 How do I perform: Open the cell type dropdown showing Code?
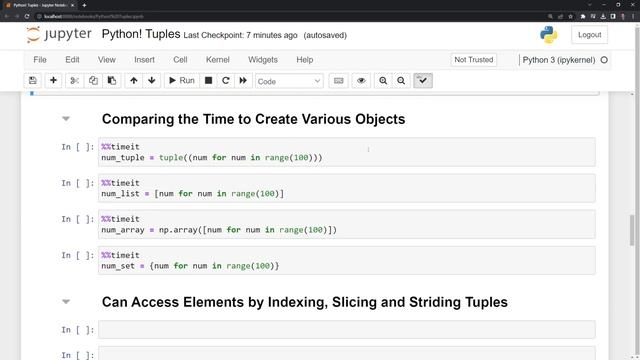[x=289, y=81]
